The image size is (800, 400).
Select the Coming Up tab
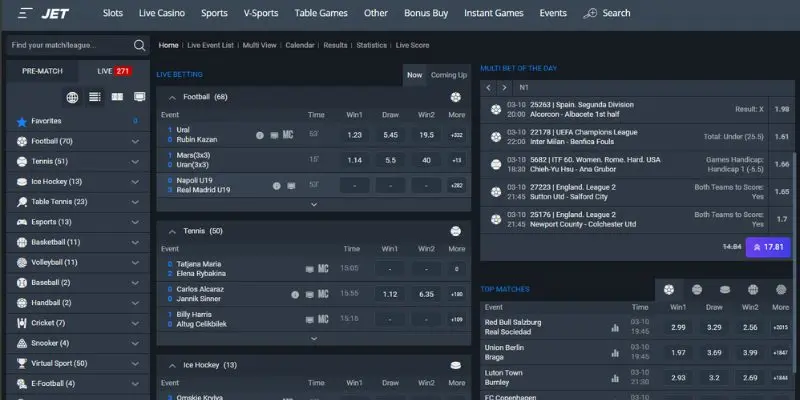448,75
